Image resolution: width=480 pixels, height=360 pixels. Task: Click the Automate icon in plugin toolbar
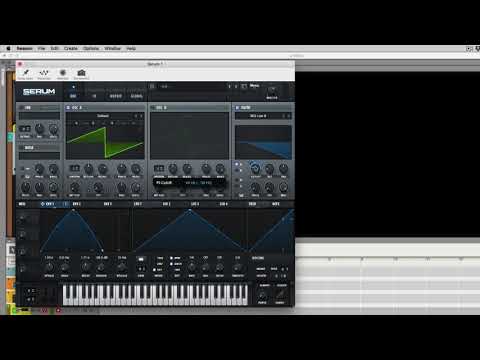click(44, 73)
